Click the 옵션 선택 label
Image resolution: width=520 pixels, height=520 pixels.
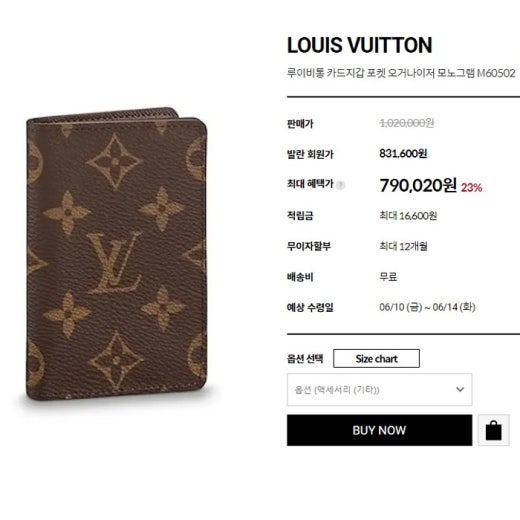pyautogui.click(x=305, y=359)
